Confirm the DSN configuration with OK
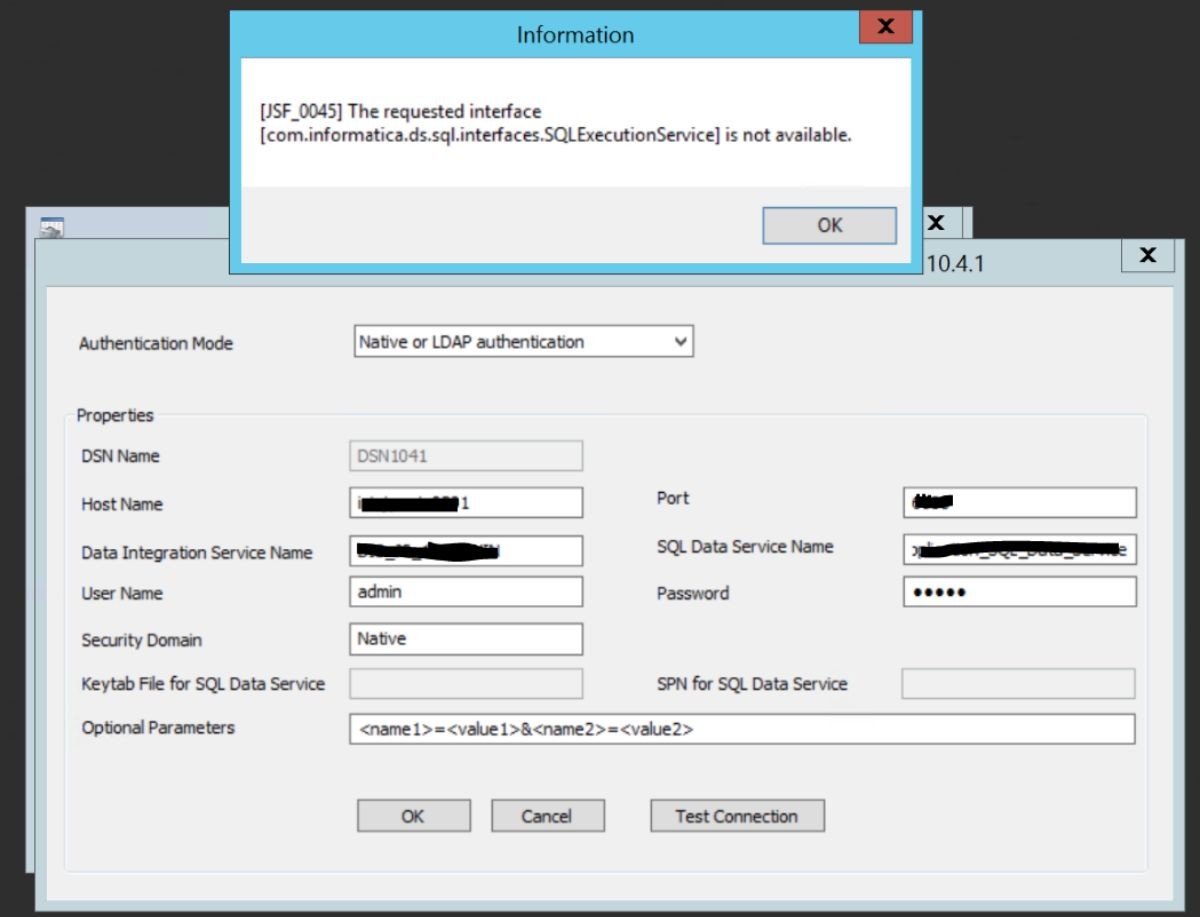 413,815
